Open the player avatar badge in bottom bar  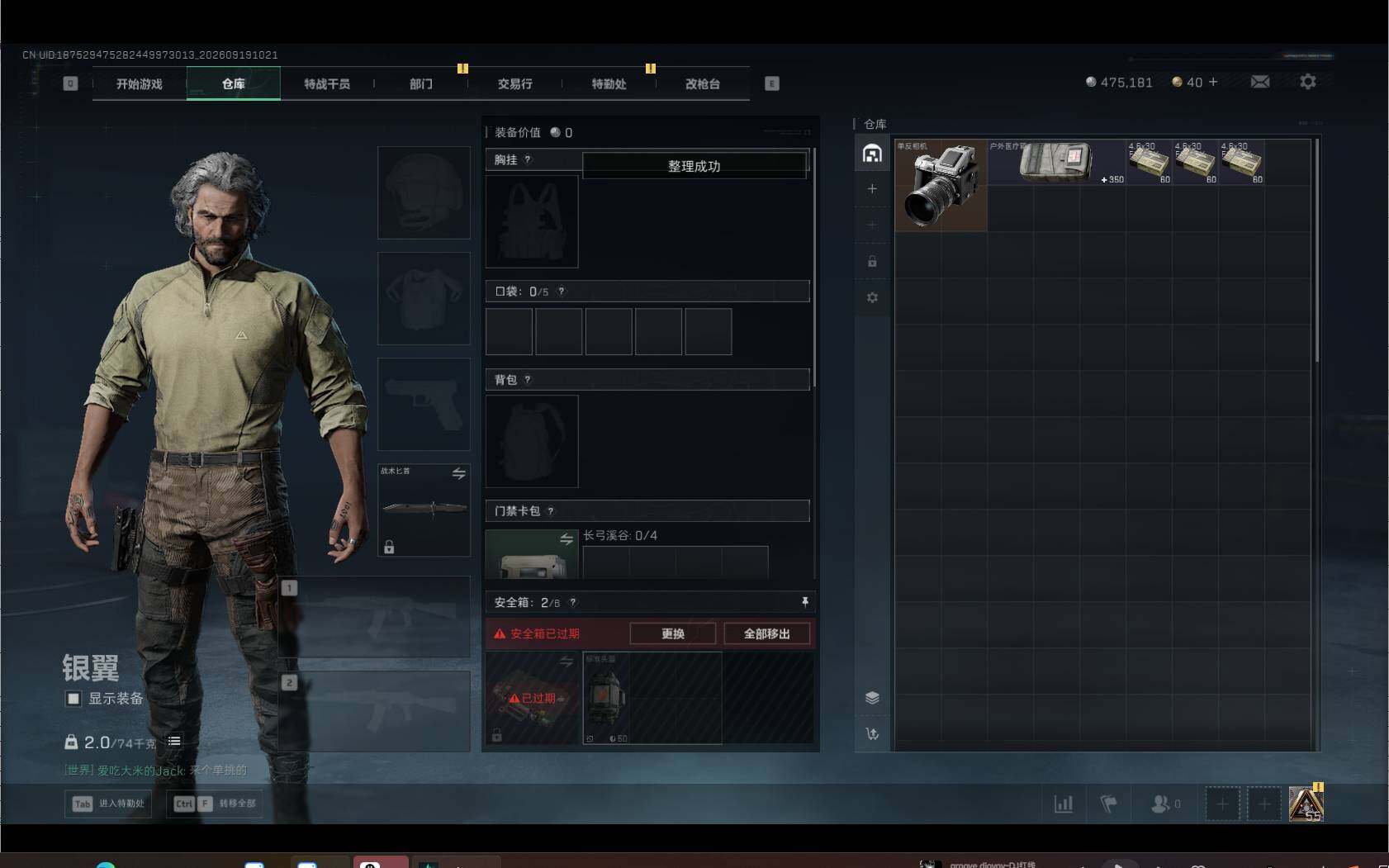coord(1306,804)
